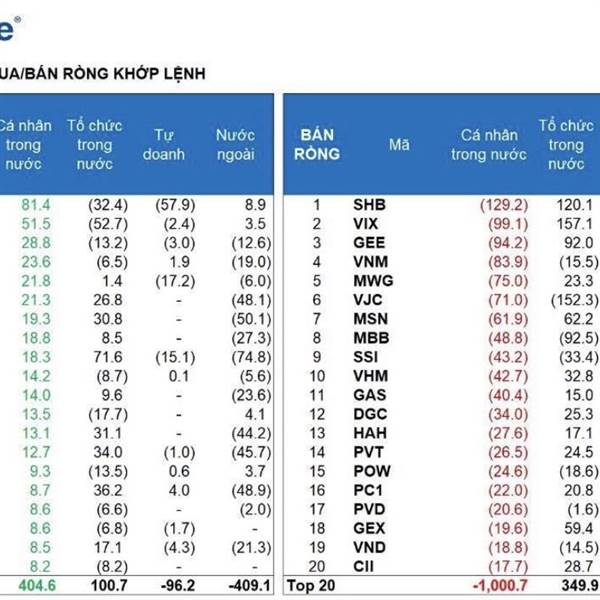Select the MWG stock code
Image resolution: width=600 pixels, height=600 pixels.
click(x=373, y=281)
